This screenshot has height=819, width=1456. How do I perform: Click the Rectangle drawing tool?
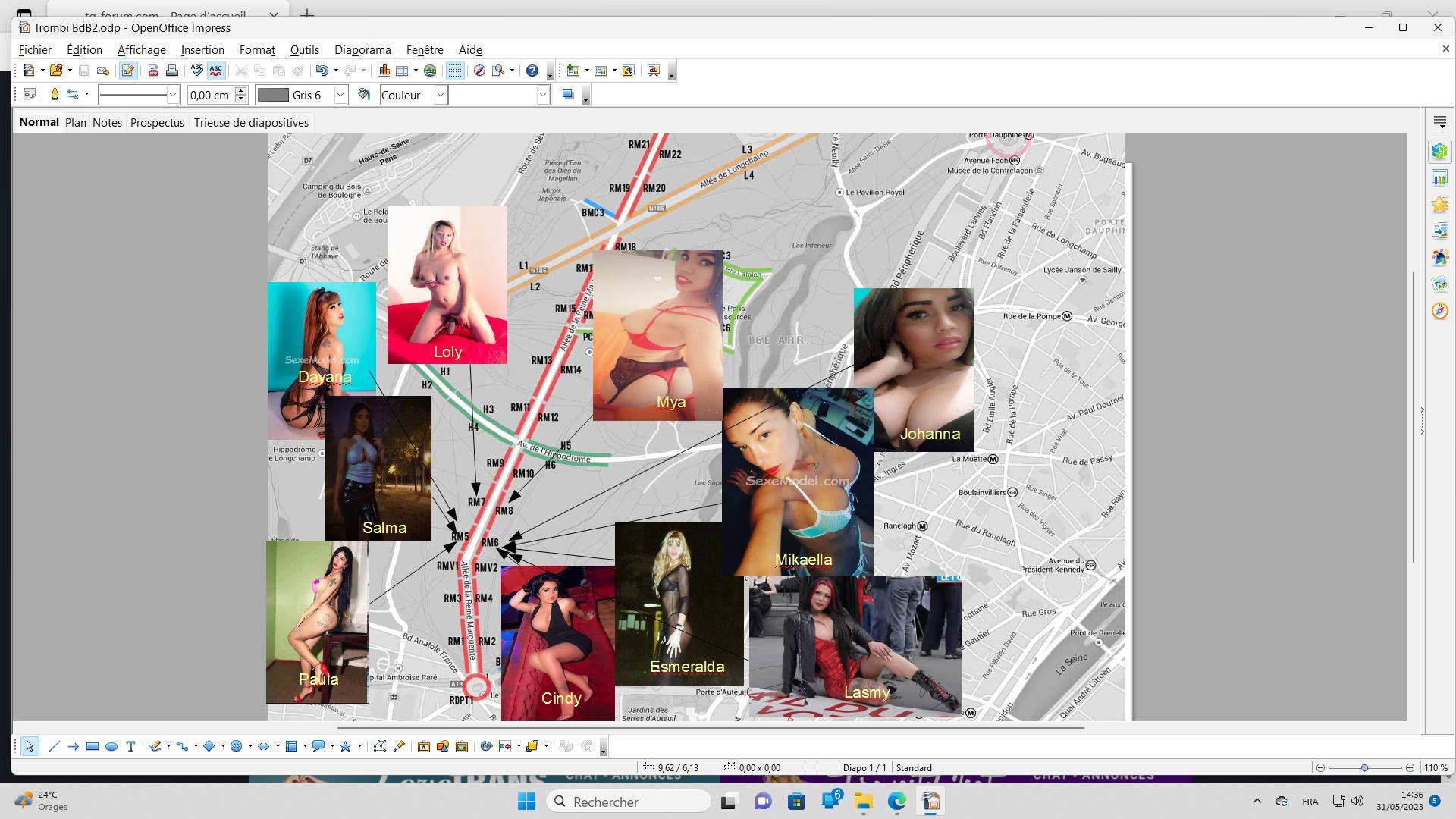93,747
